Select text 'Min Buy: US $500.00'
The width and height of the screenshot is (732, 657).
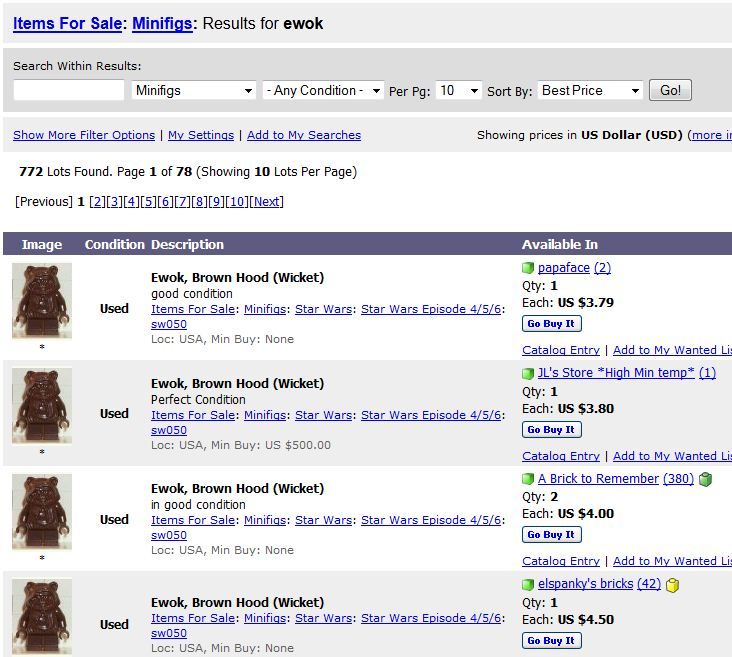point(270,445)
